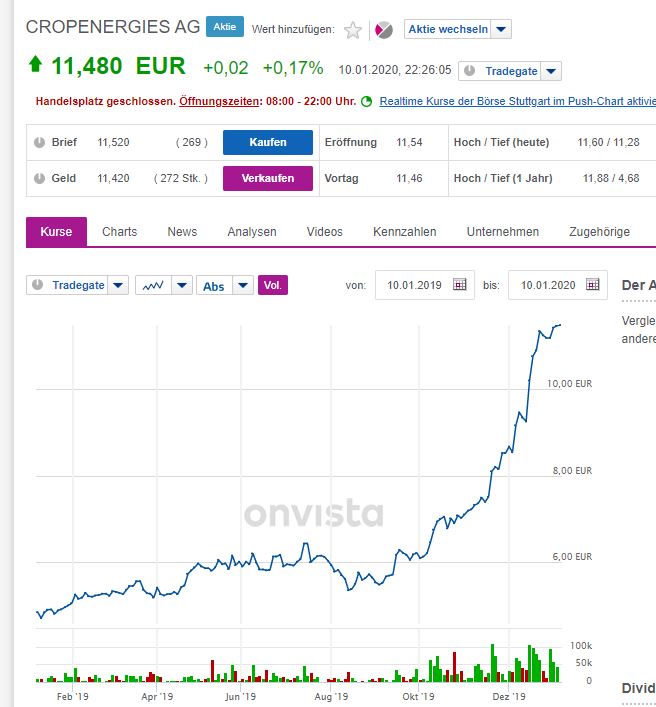This screenshot has width=656, height=707.
Task: Click the pie chart portfolio icon
Action: (384, 30)
